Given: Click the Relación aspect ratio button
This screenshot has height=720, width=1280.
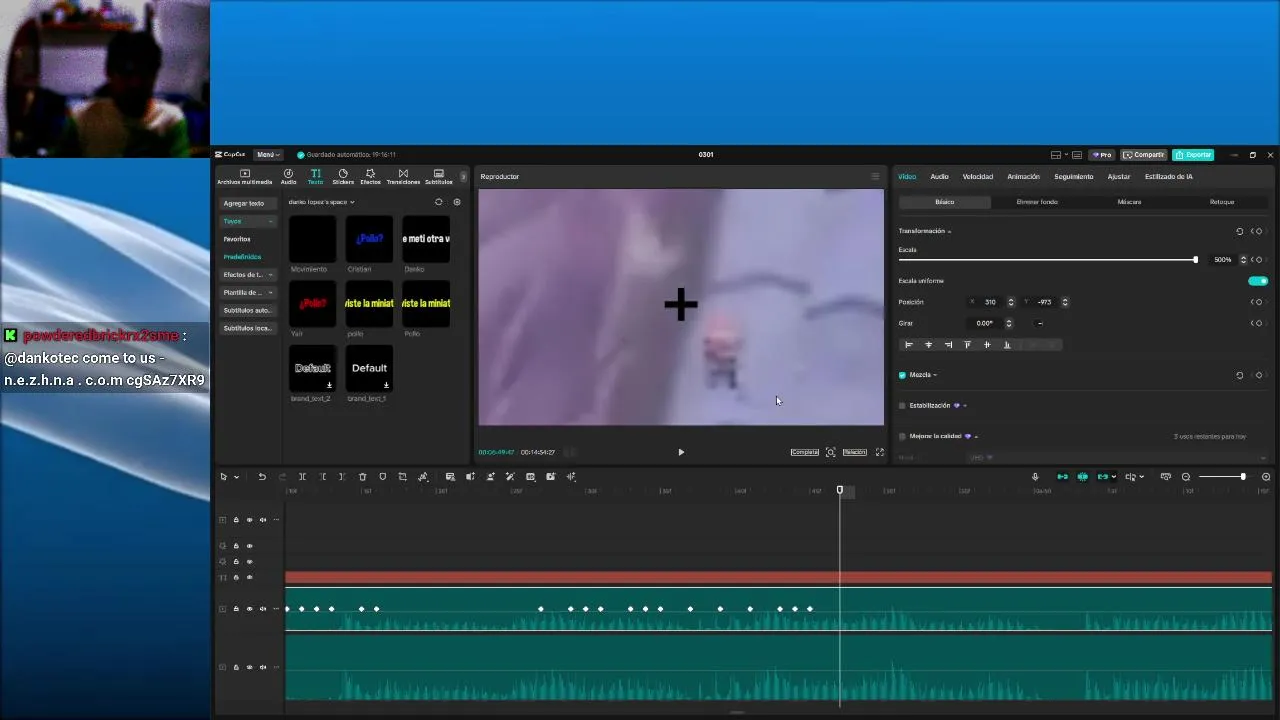Looking at the screenshot, I should click(855, 452).
